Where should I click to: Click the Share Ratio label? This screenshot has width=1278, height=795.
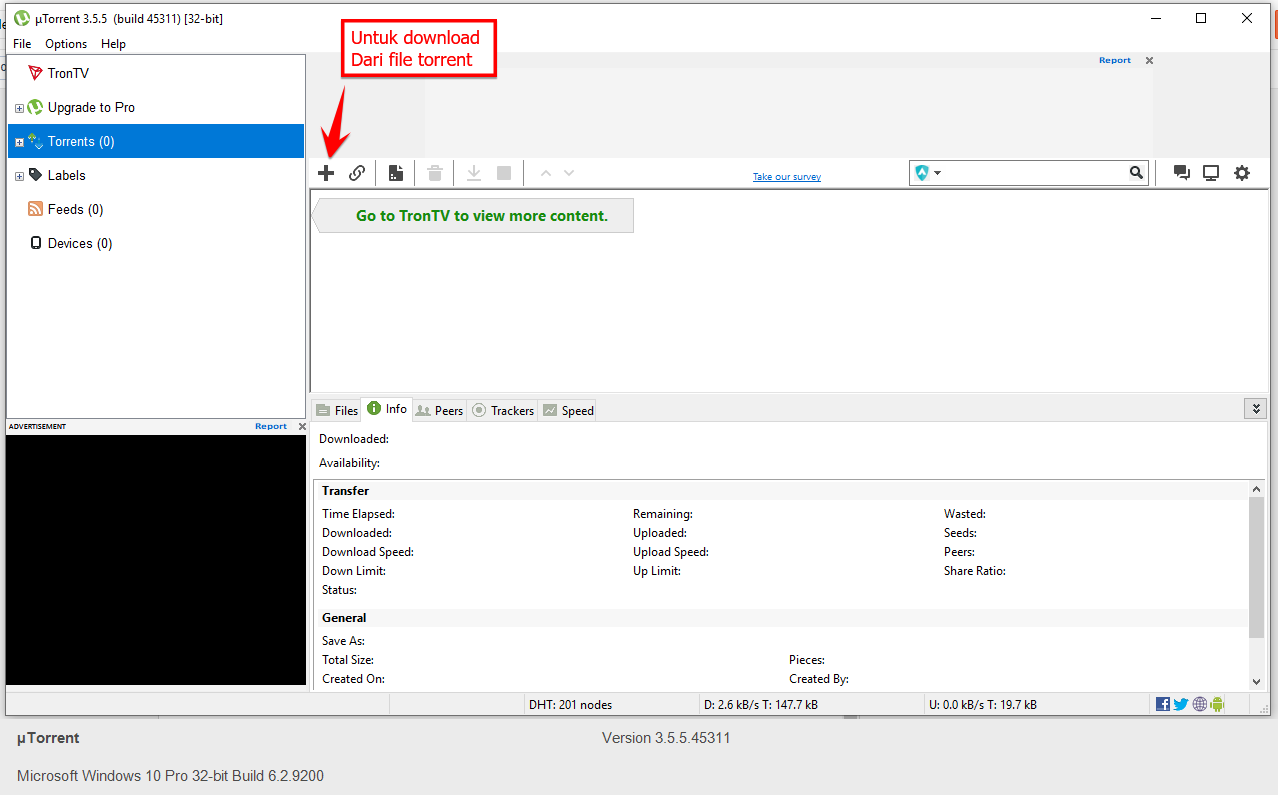pyautogui.click(x=975, y=571)
